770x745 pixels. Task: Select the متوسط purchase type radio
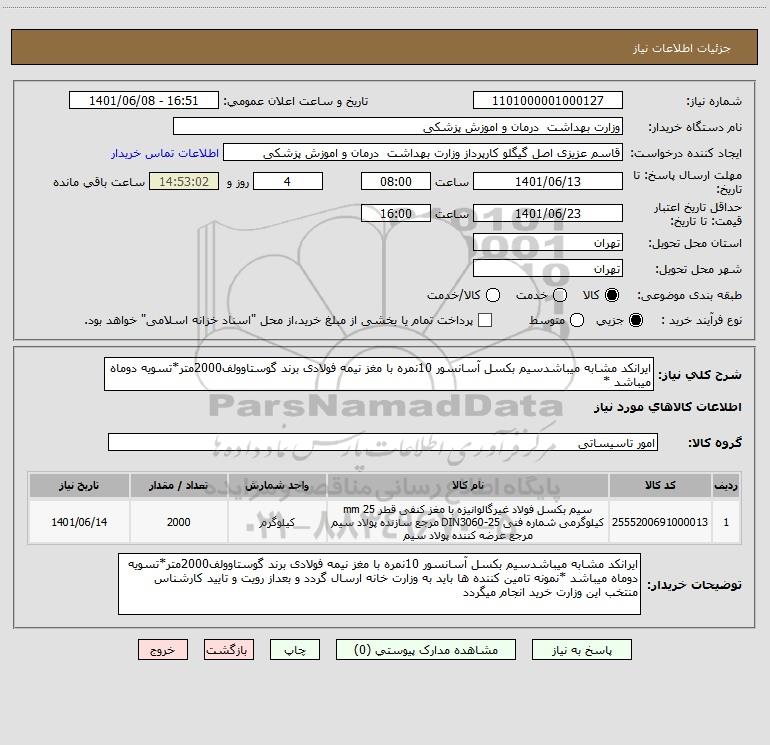point(577,320)
